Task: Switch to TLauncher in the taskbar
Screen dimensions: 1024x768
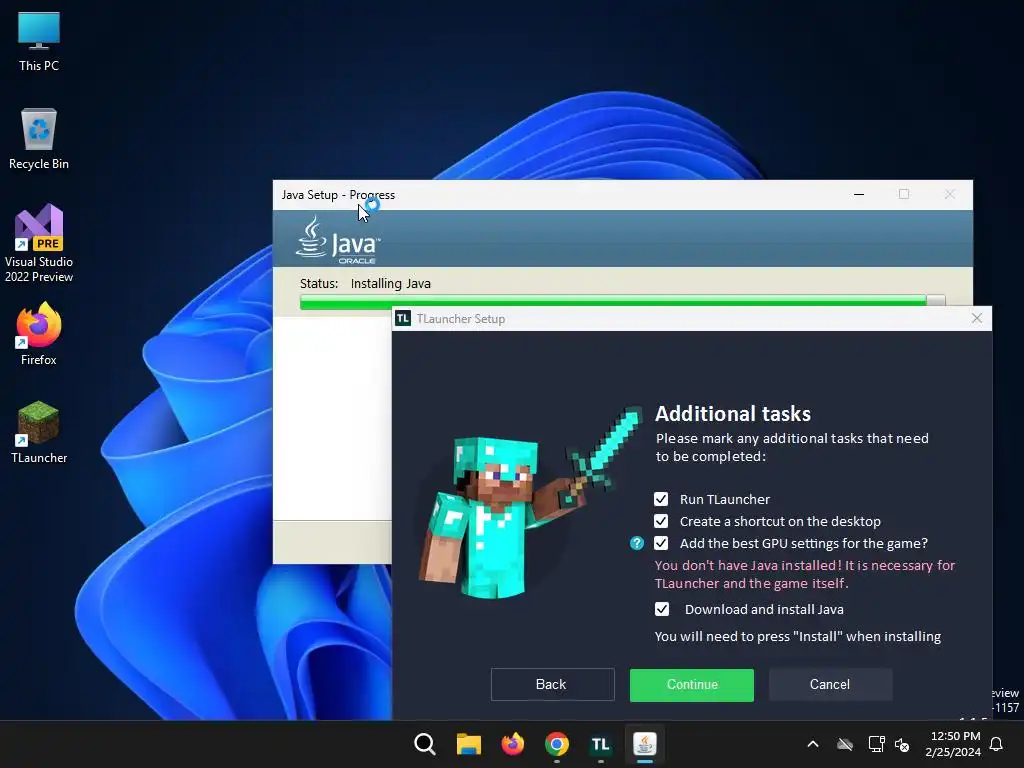Action: (600, 744)
